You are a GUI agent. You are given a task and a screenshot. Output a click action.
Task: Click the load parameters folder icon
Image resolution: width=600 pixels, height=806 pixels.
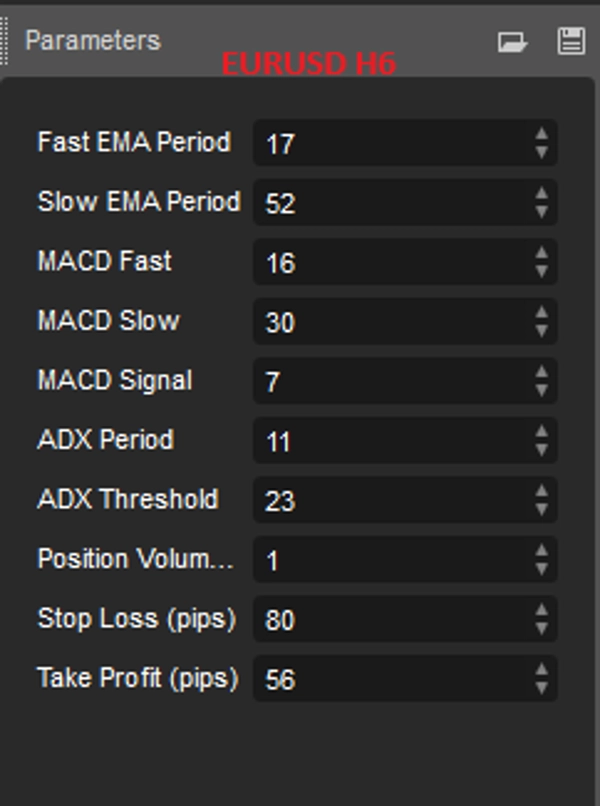[x=512, y=41]
